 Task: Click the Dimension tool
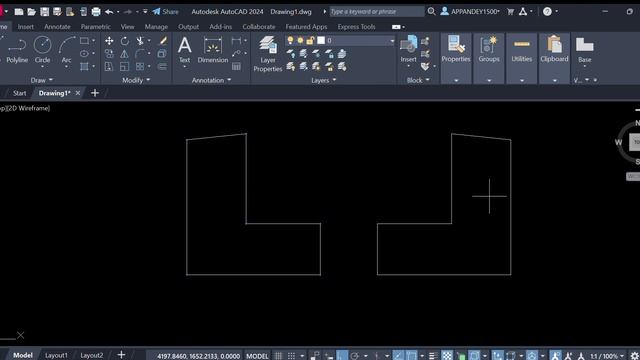pos(213,50)
